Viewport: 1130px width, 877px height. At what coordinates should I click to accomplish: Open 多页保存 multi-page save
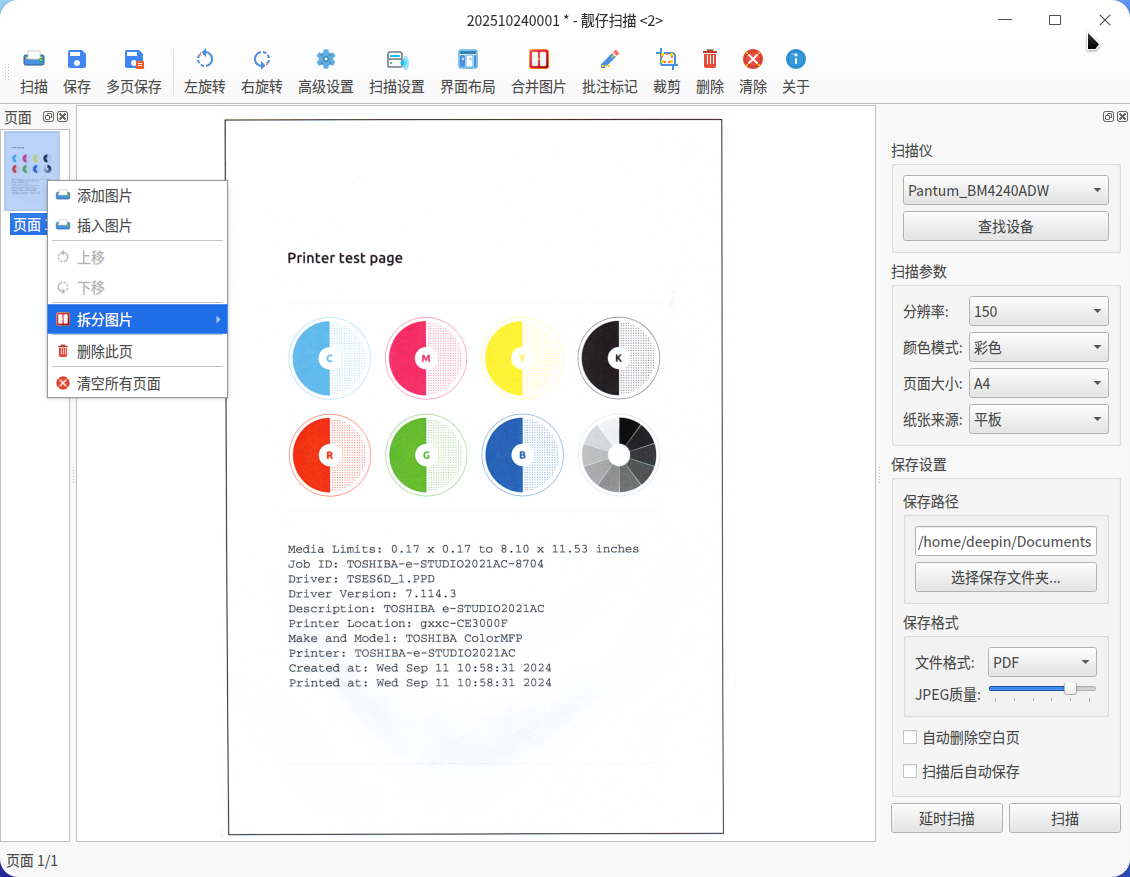pyautogui.click(x=134, y=72)
